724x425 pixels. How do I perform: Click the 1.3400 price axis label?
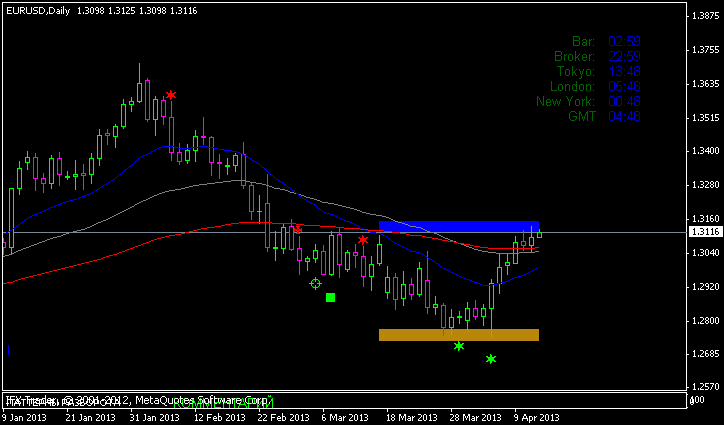pos(705,151)
